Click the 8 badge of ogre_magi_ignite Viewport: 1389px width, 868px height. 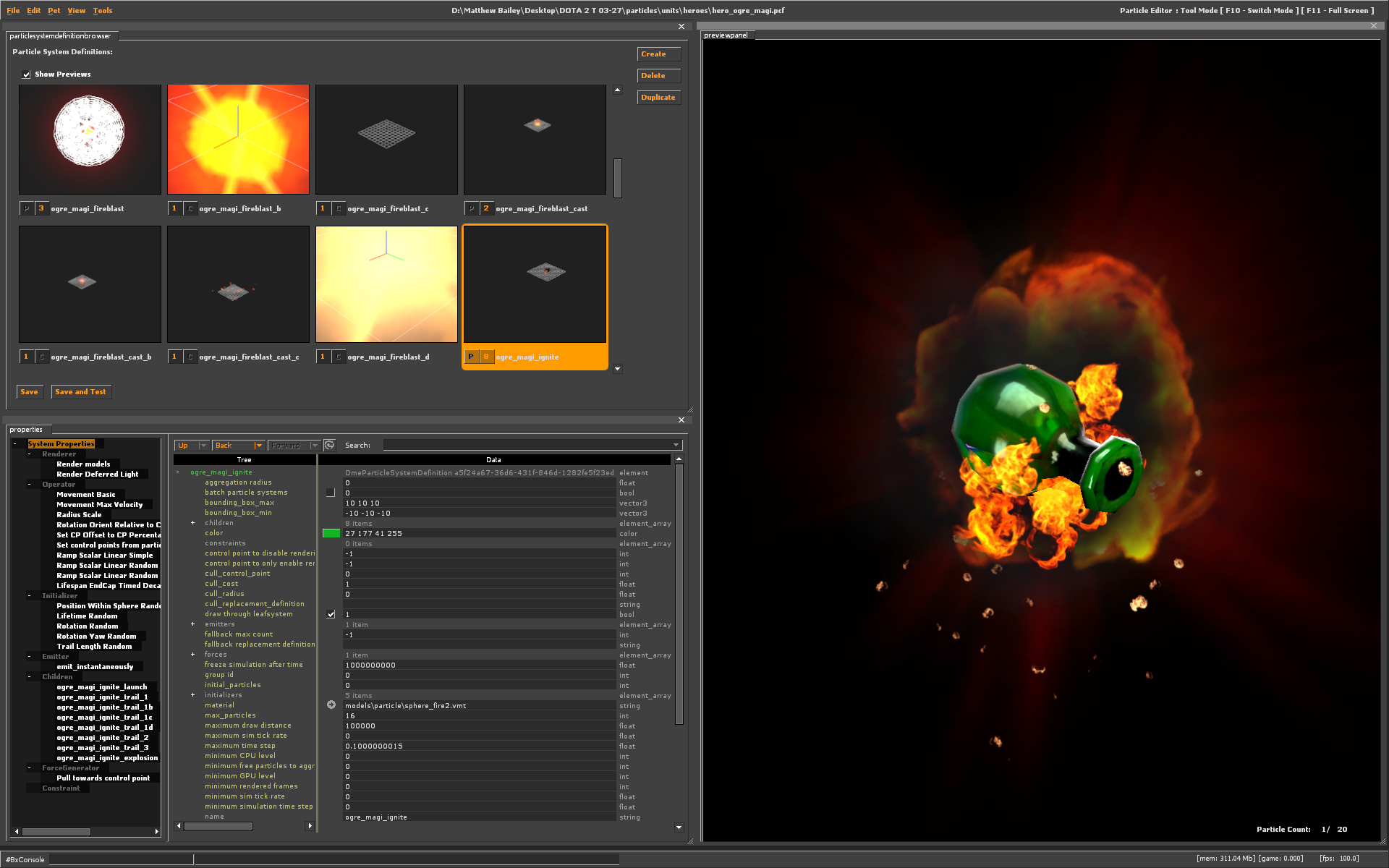486,357
